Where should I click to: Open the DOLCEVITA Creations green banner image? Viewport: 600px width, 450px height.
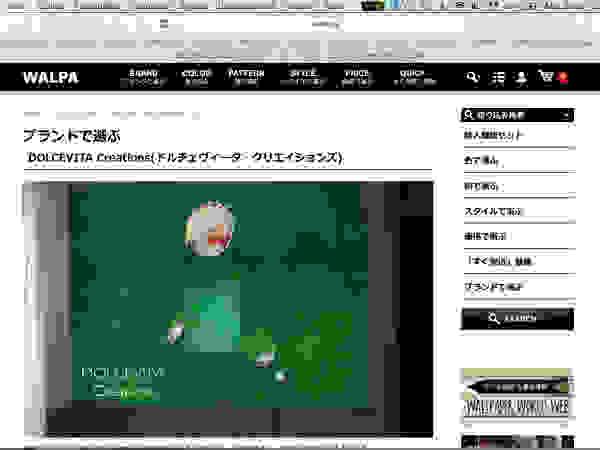228,310
